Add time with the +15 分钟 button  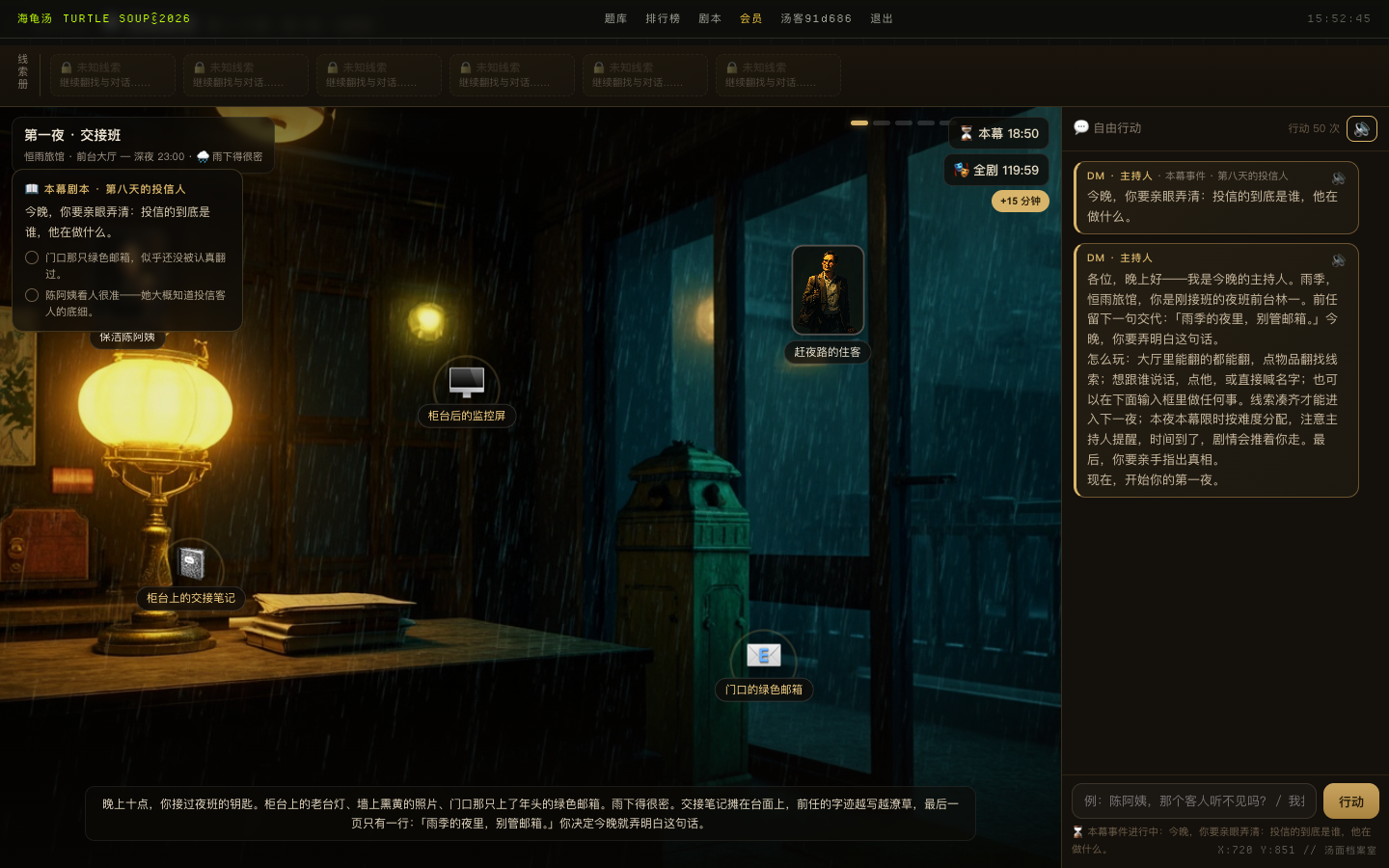tap(1021, 201)
